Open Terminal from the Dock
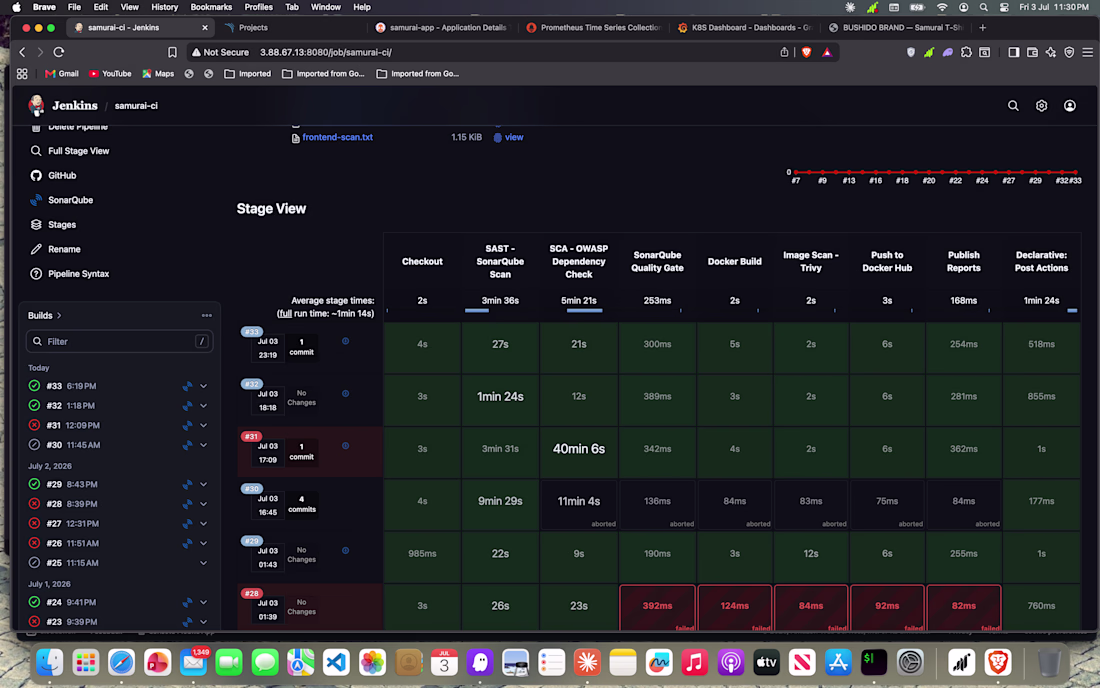The width and height of the screenshot is (1100, 688). (873, 662)
